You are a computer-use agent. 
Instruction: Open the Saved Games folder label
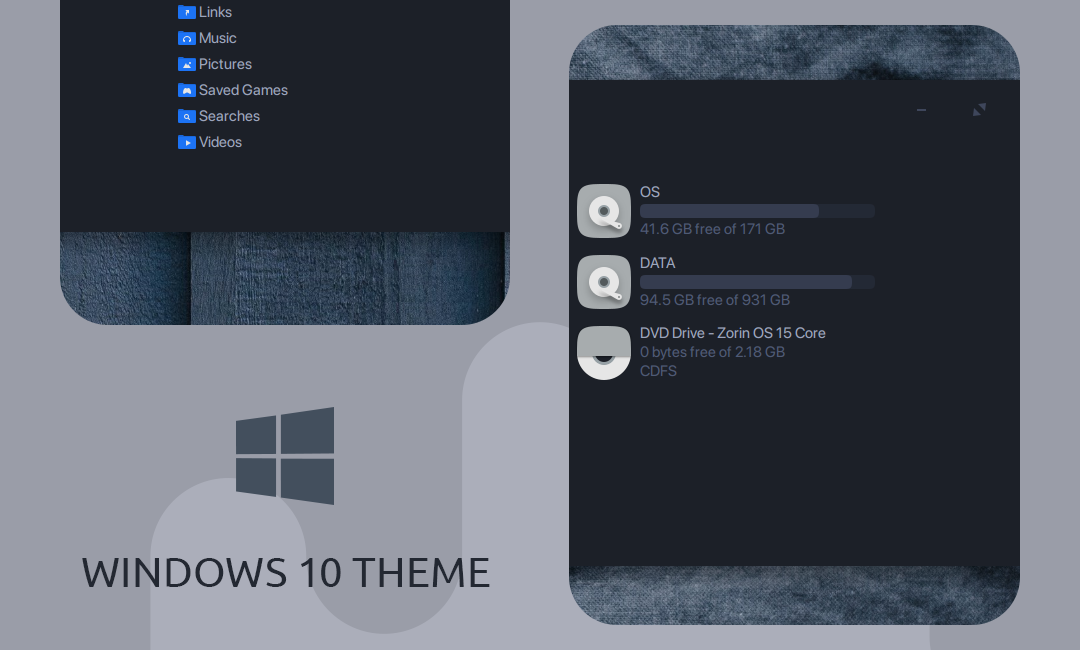243,90
